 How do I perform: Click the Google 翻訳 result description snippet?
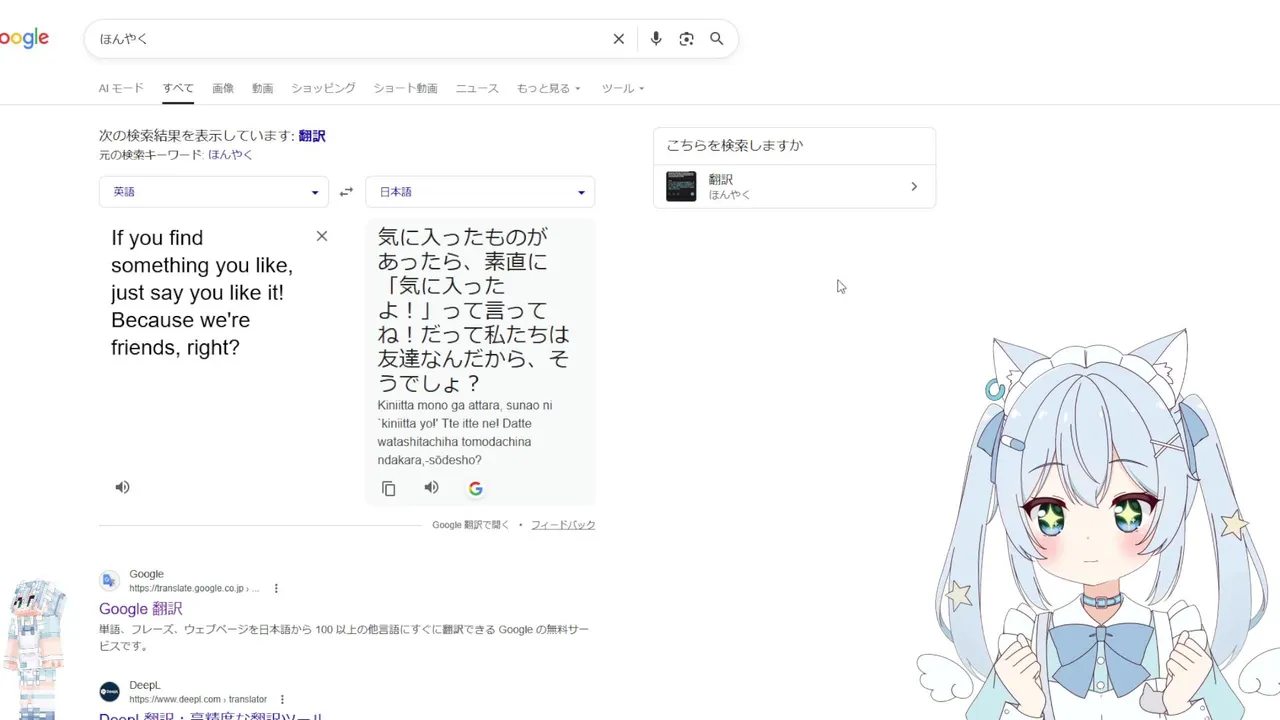[344, 638]
